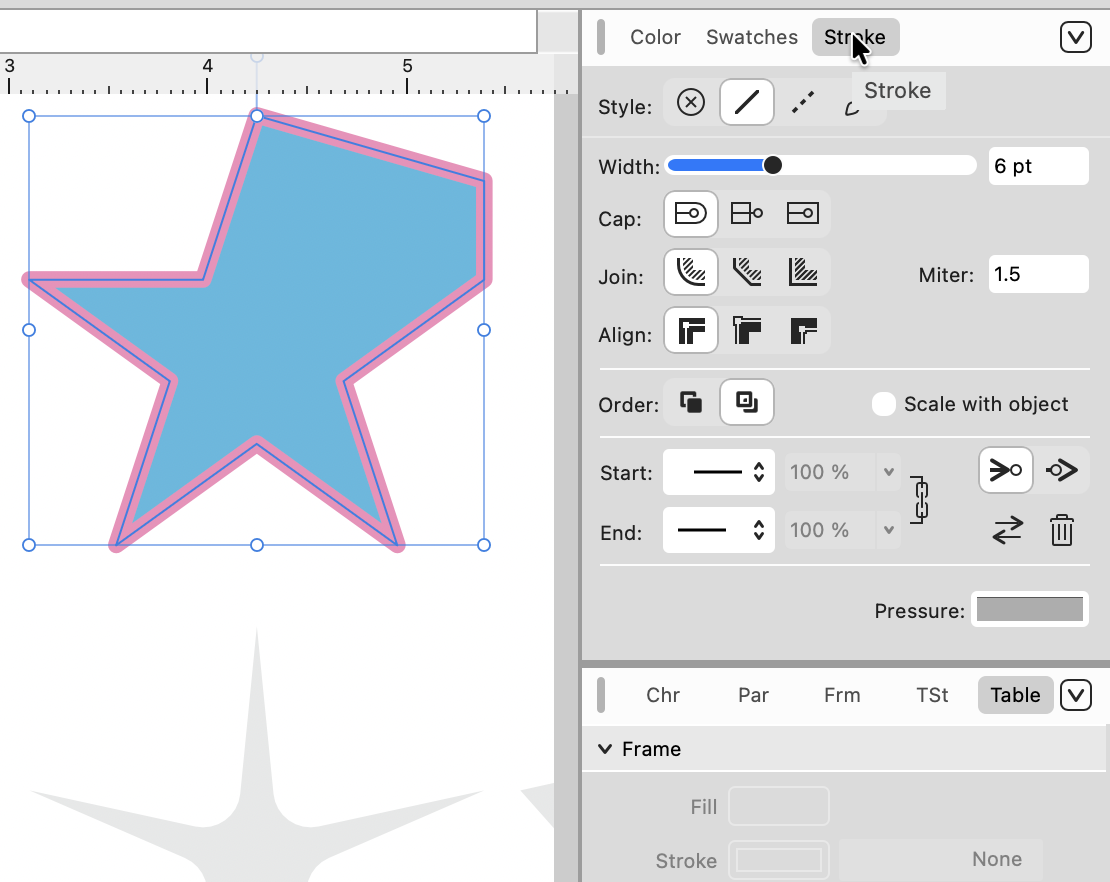Image resolution: width=1110 pixels, height=882 pixels.
Task: Open the Stroke panel options menu
Action: (1075, 37)
